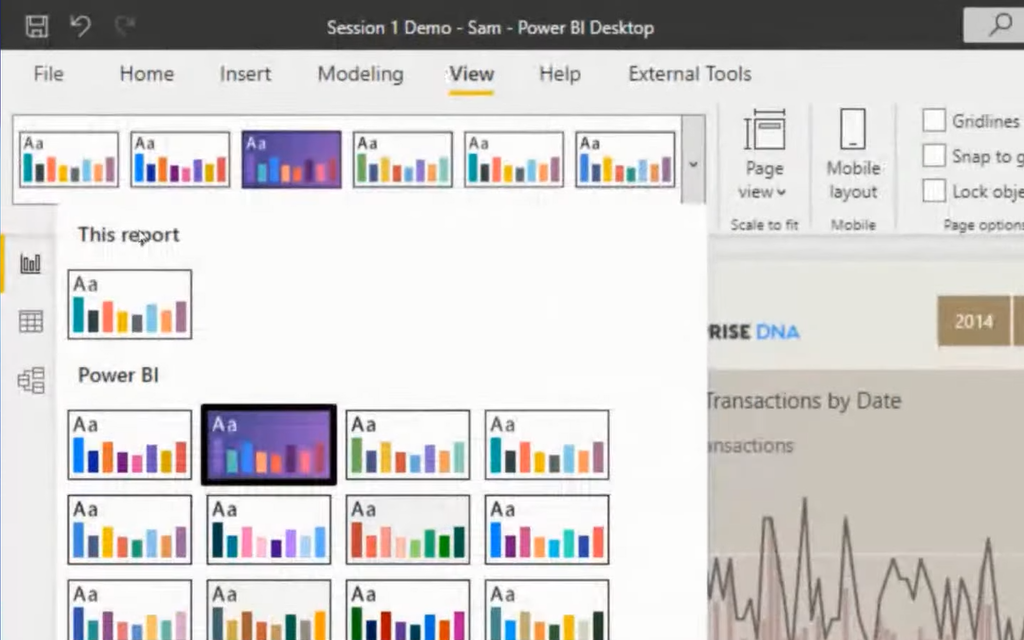Switch to Report view in left sidebar

(31, 264)
